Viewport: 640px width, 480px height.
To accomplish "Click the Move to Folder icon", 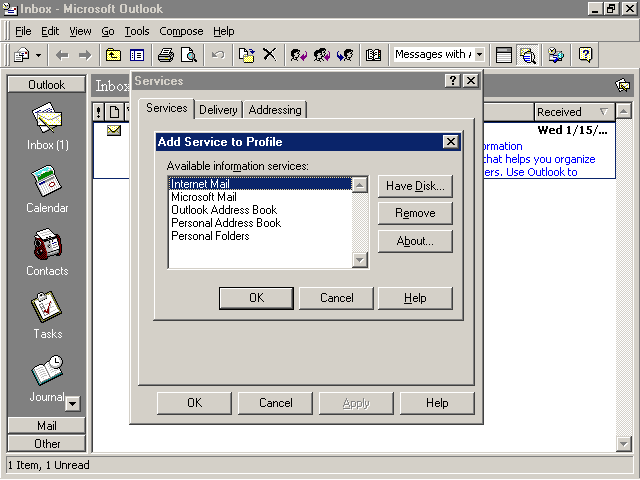I will tap(247, 55).
